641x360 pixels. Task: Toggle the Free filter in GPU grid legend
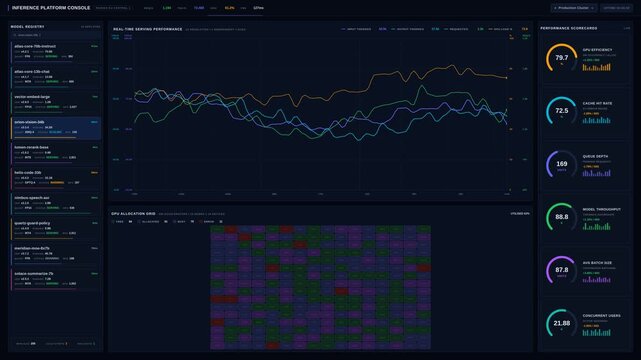tap(122, 221)
